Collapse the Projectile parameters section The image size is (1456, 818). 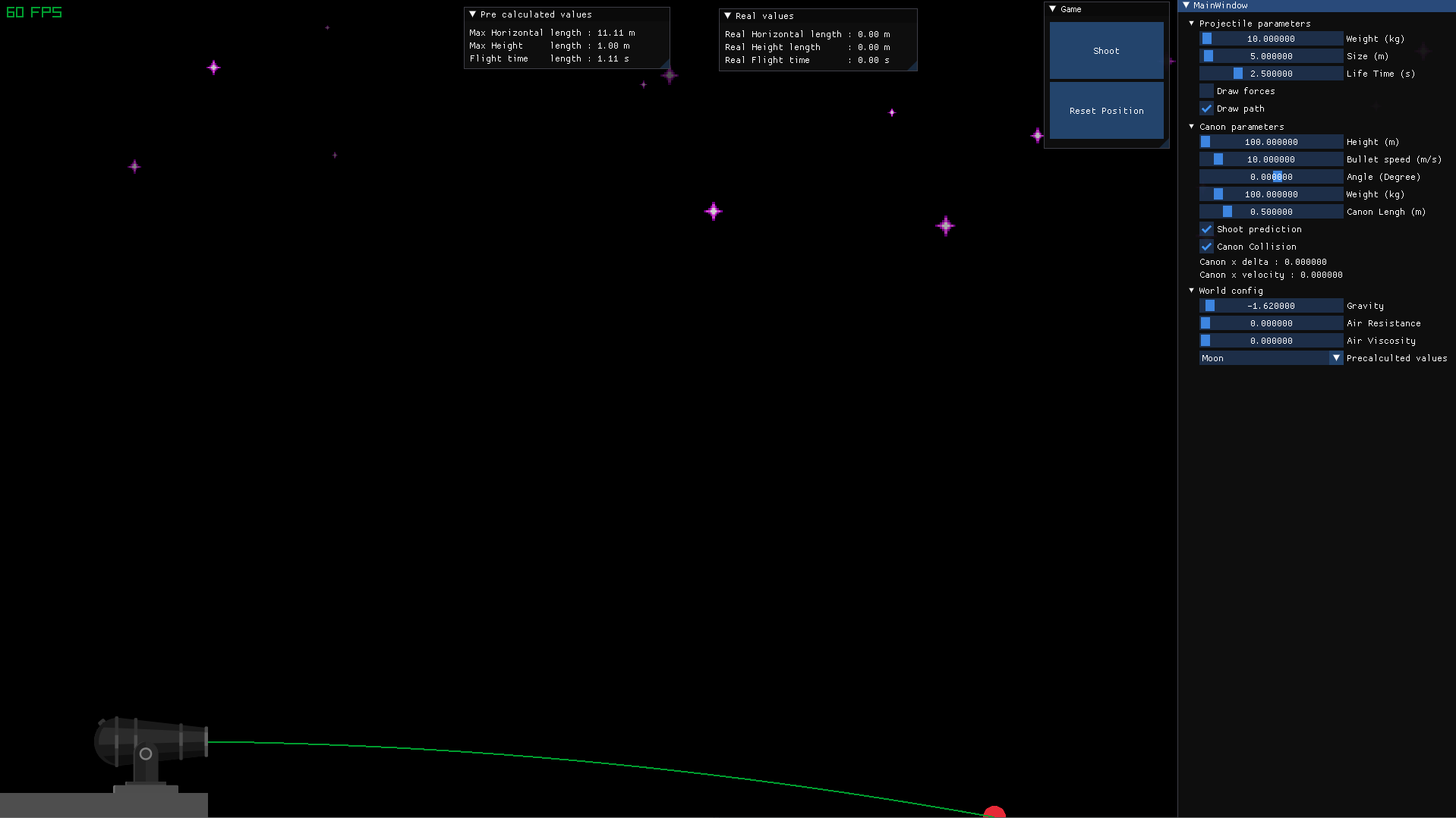pyautogui.click(x=1192, y=24)
